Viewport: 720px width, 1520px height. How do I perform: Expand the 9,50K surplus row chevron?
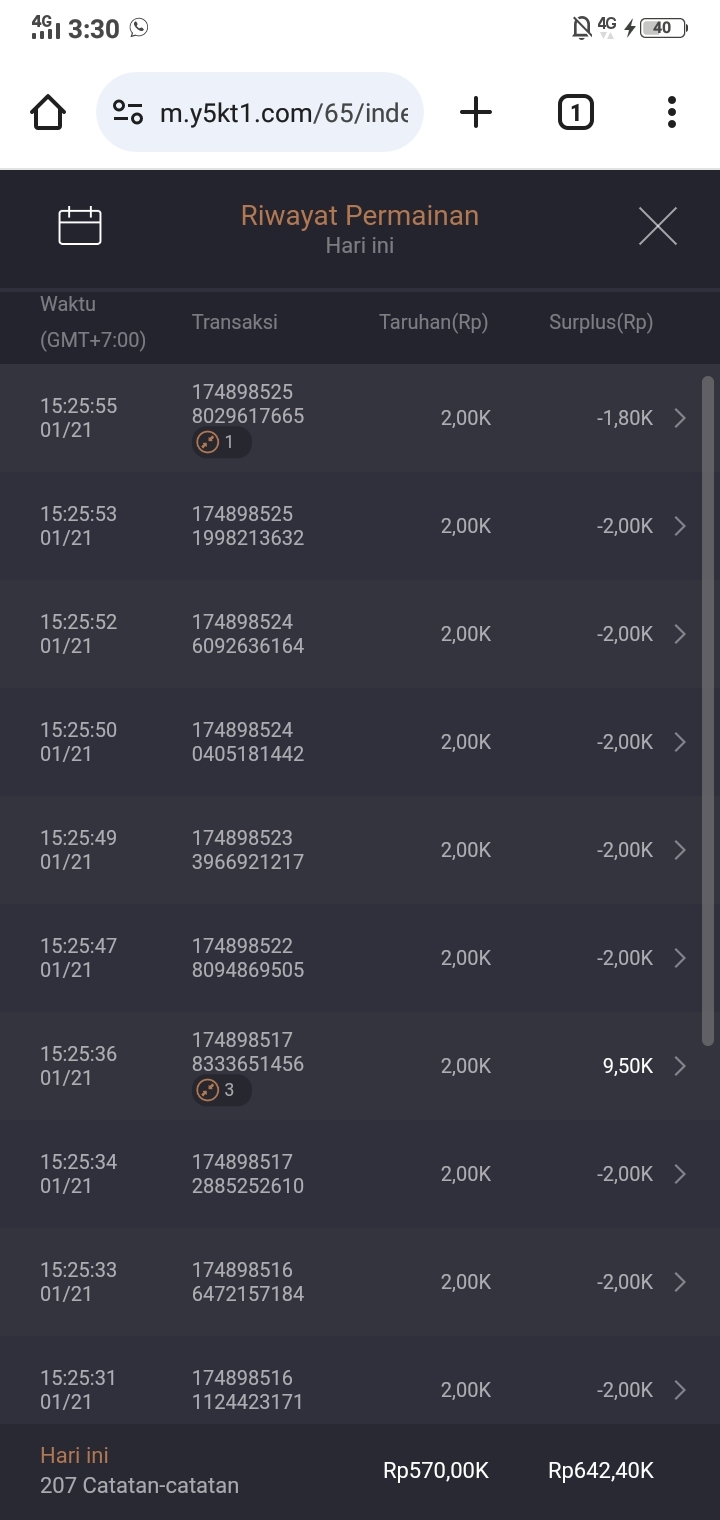point(680,1066)
